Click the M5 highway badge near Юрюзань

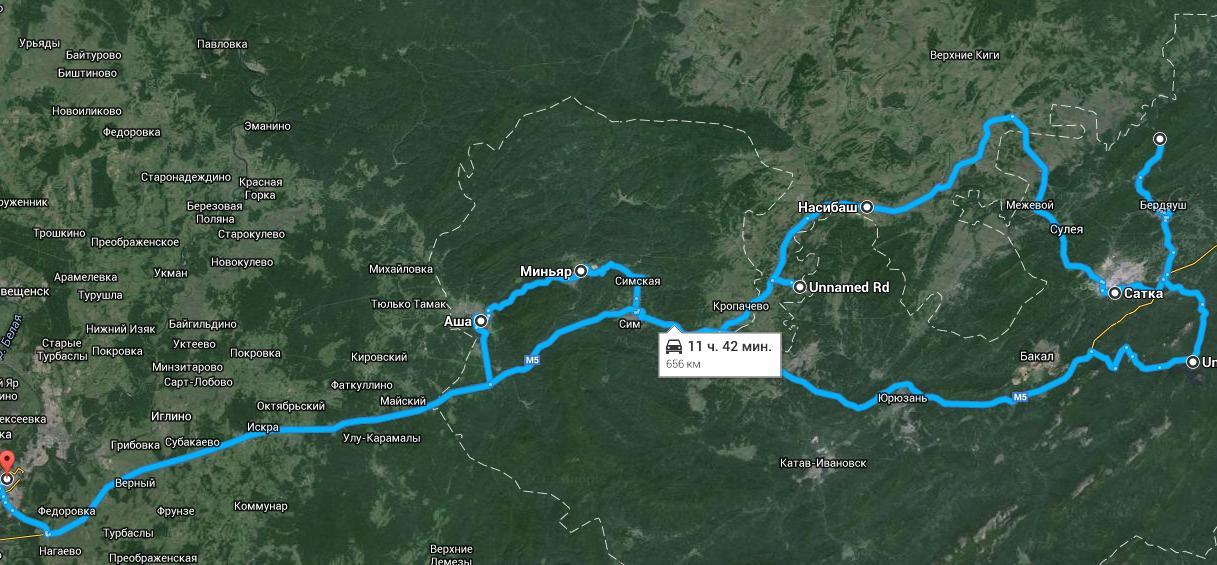pyautogui.click(x=1020, y=397)
